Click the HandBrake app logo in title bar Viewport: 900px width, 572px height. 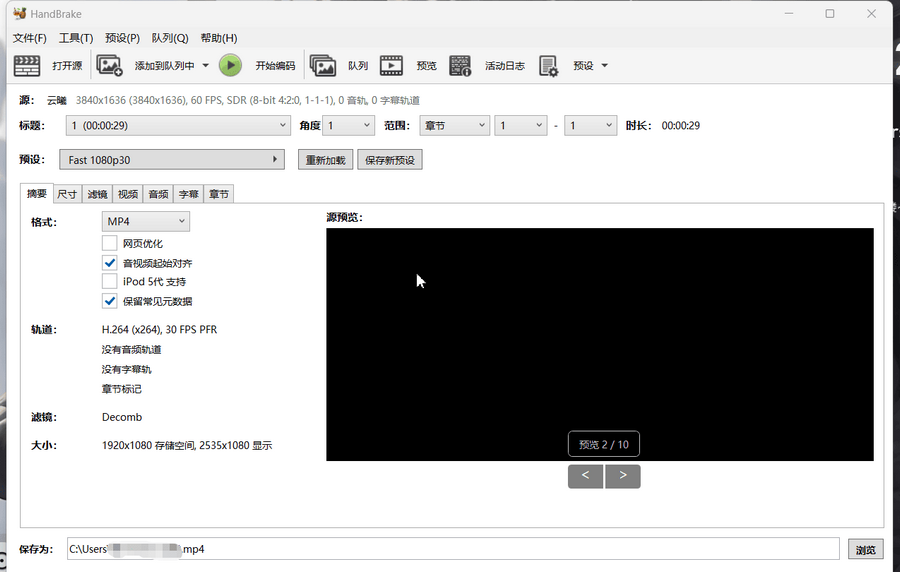coord(19,13)
